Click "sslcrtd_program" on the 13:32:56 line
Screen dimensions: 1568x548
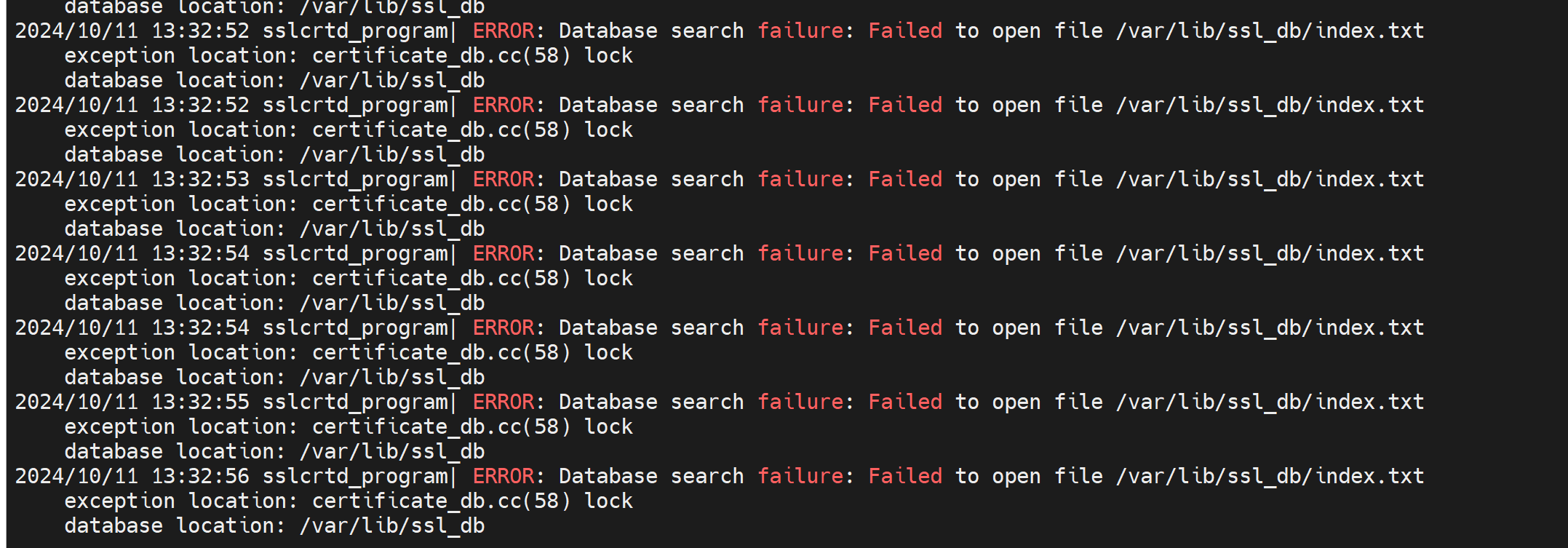pos(355,477)
